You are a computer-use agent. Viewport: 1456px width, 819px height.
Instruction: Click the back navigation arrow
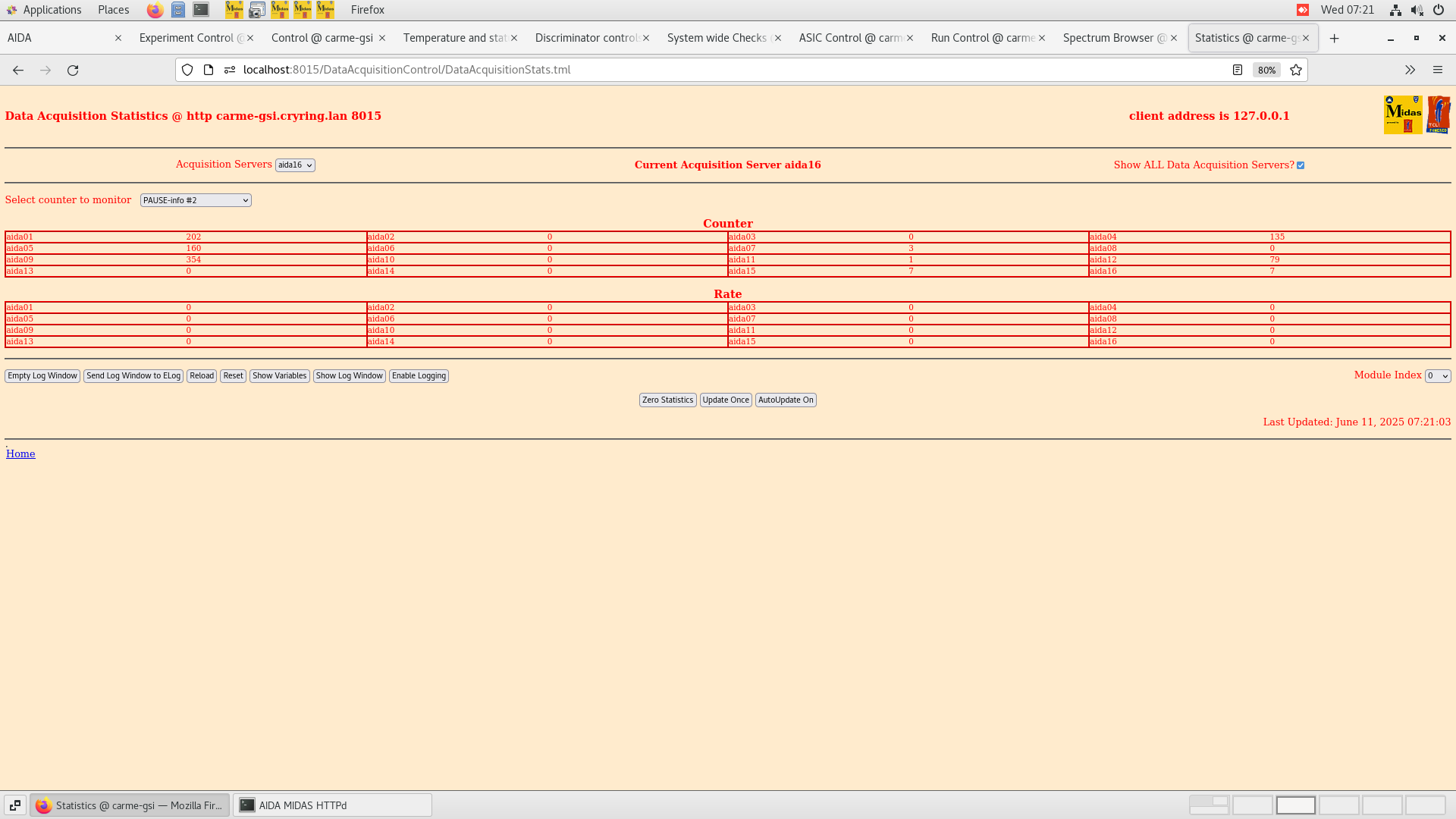(17, 70)
